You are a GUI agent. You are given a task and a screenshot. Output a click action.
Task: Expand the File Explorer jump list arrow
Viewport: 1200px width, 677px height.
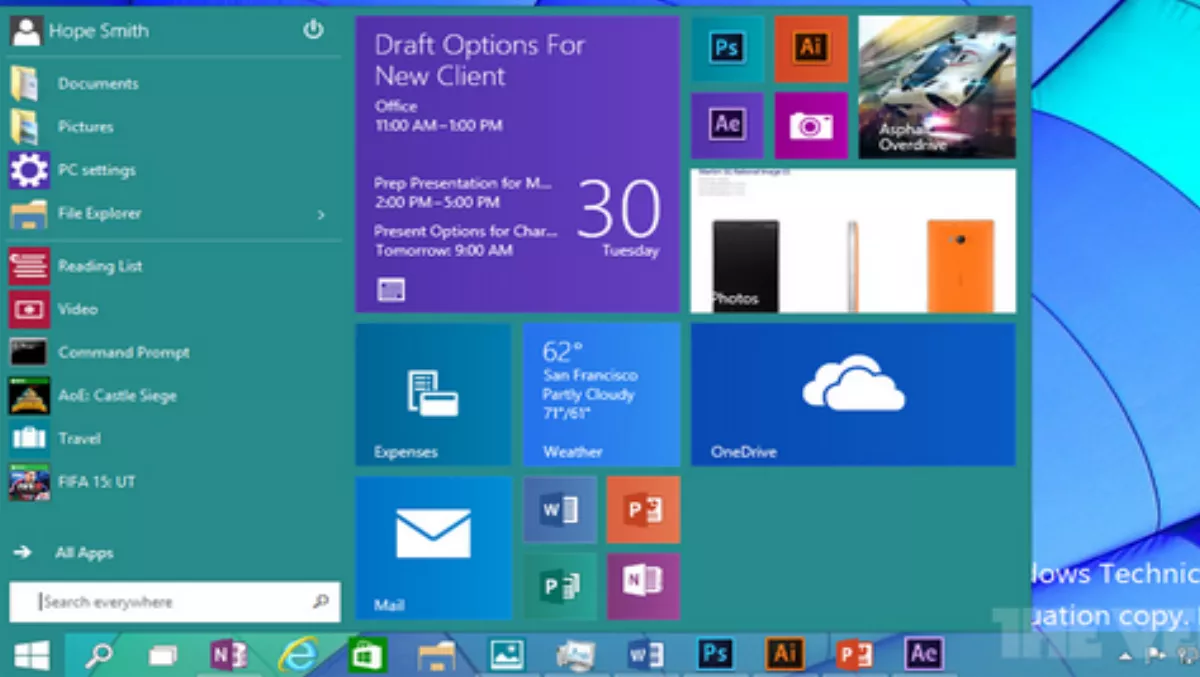point(321,214)
